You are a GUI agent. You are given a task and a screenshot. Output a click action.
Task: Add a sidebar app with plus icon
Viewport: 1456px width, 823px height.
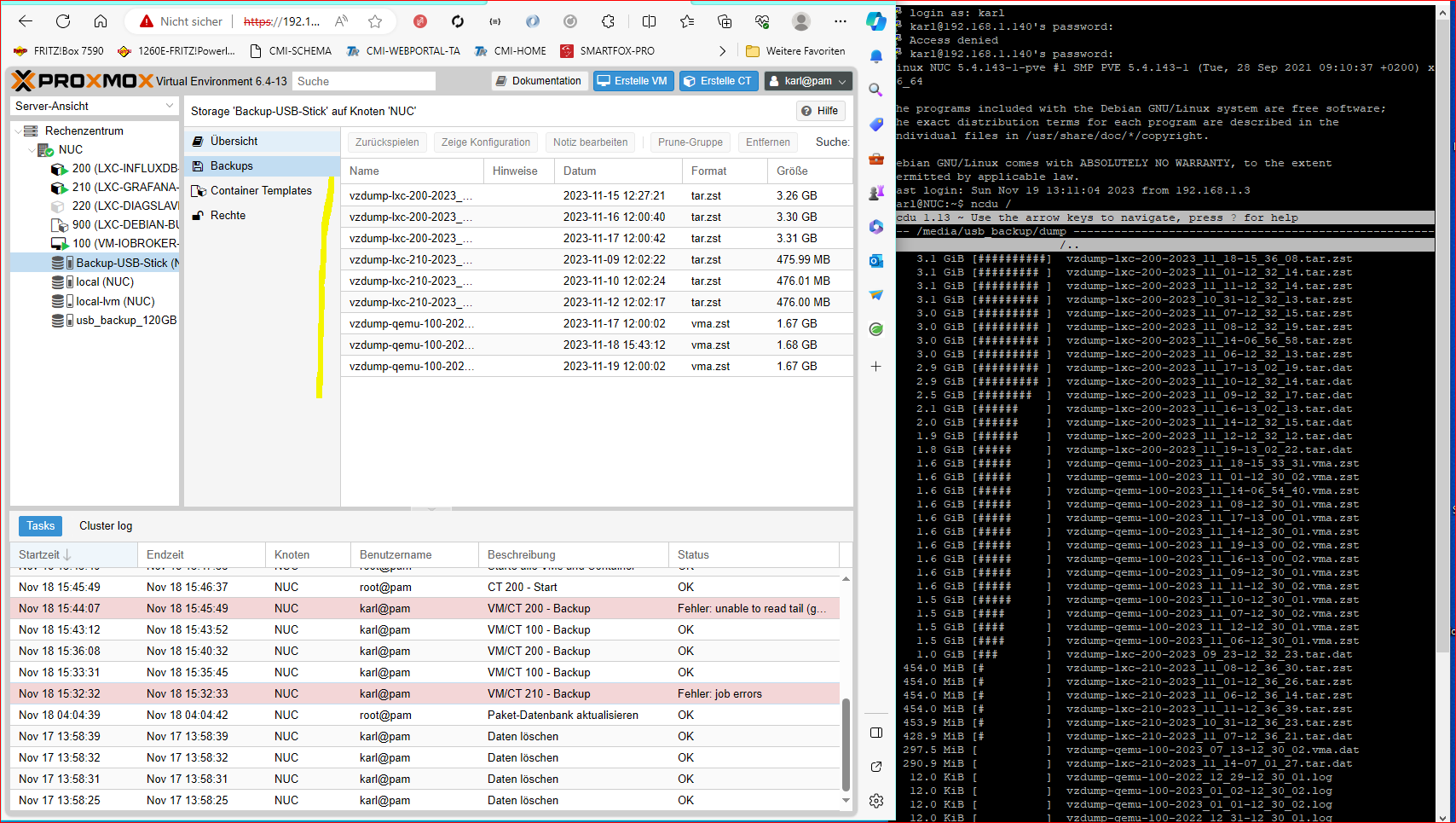[x=876, y=366]
